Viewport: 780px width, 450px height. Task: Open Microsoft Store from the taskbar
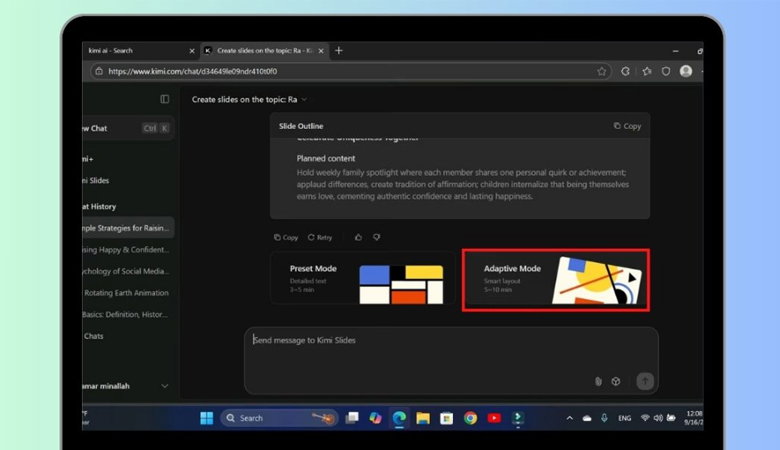(x=447, y=418)
